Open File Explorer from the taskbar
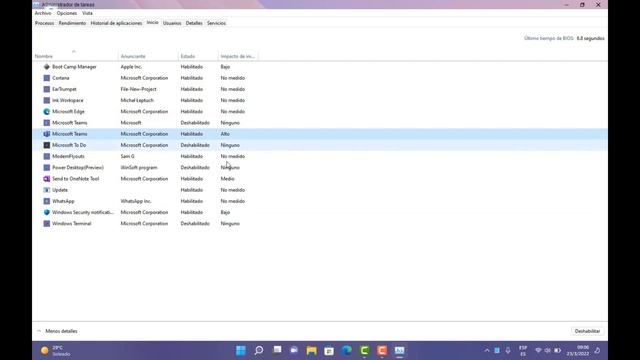This screenshot has height=360, width=640. click(311, 351)
